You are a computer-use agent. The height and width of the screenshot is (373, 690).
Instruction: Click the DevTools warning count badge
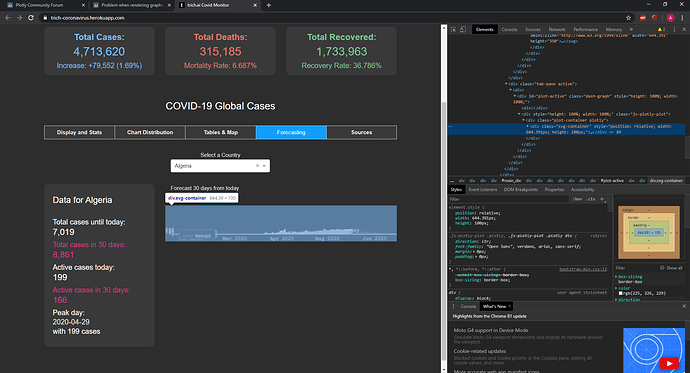coord(661,29)
